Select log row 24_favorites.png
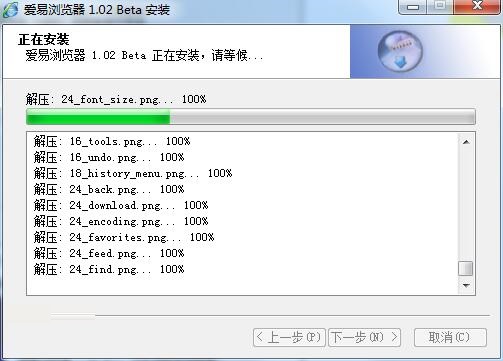 [124, 237]
